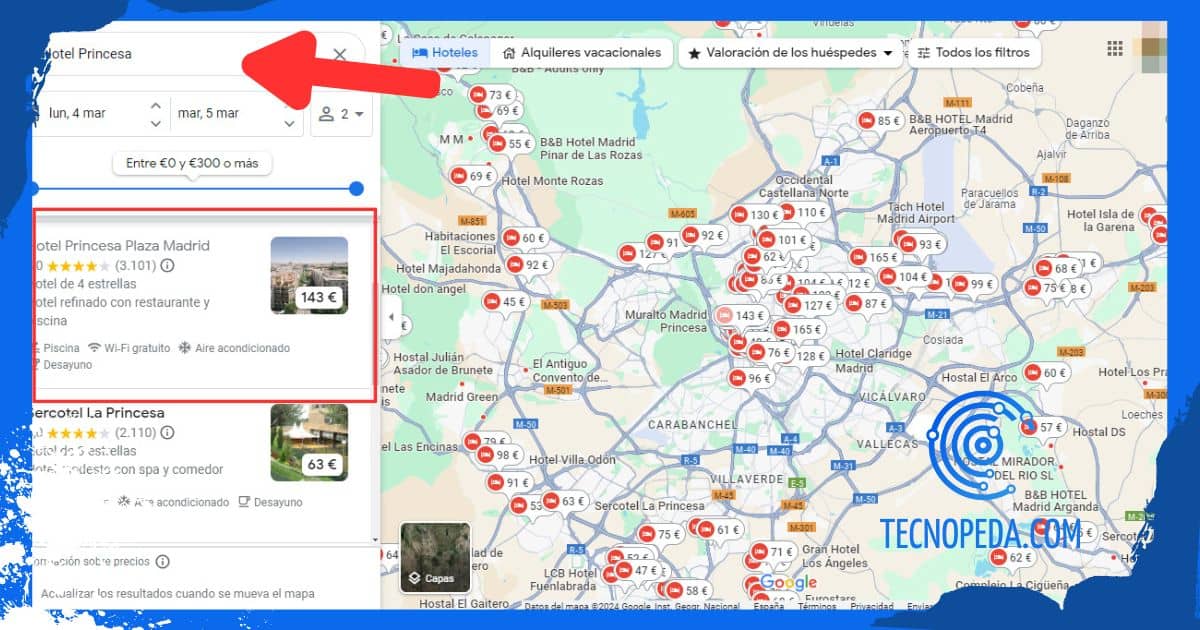Viewport: 1200px width, 630px height.
Task: Click the minimum price slider handle
Action: [34, 188]
